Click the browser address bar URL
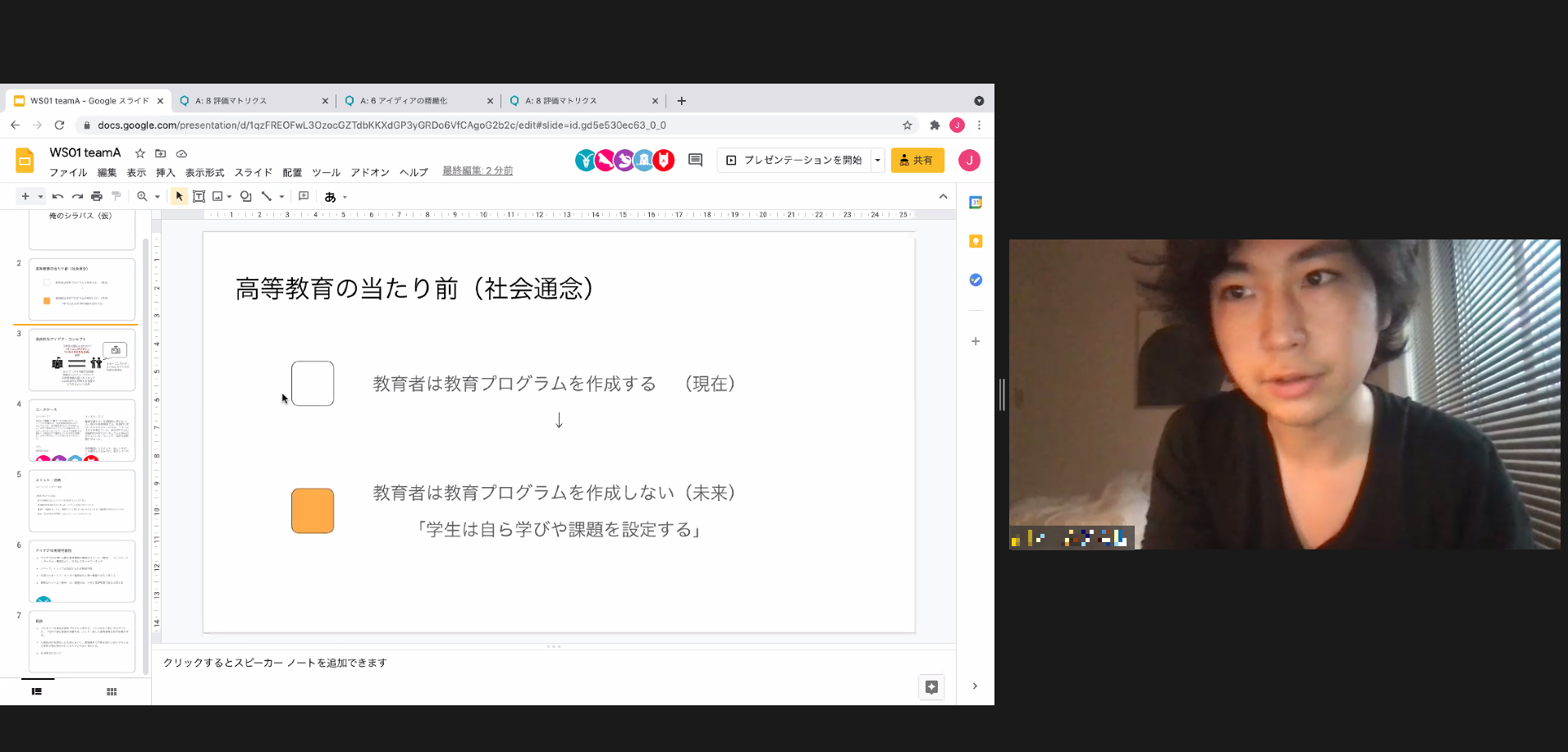 point(382,125)
